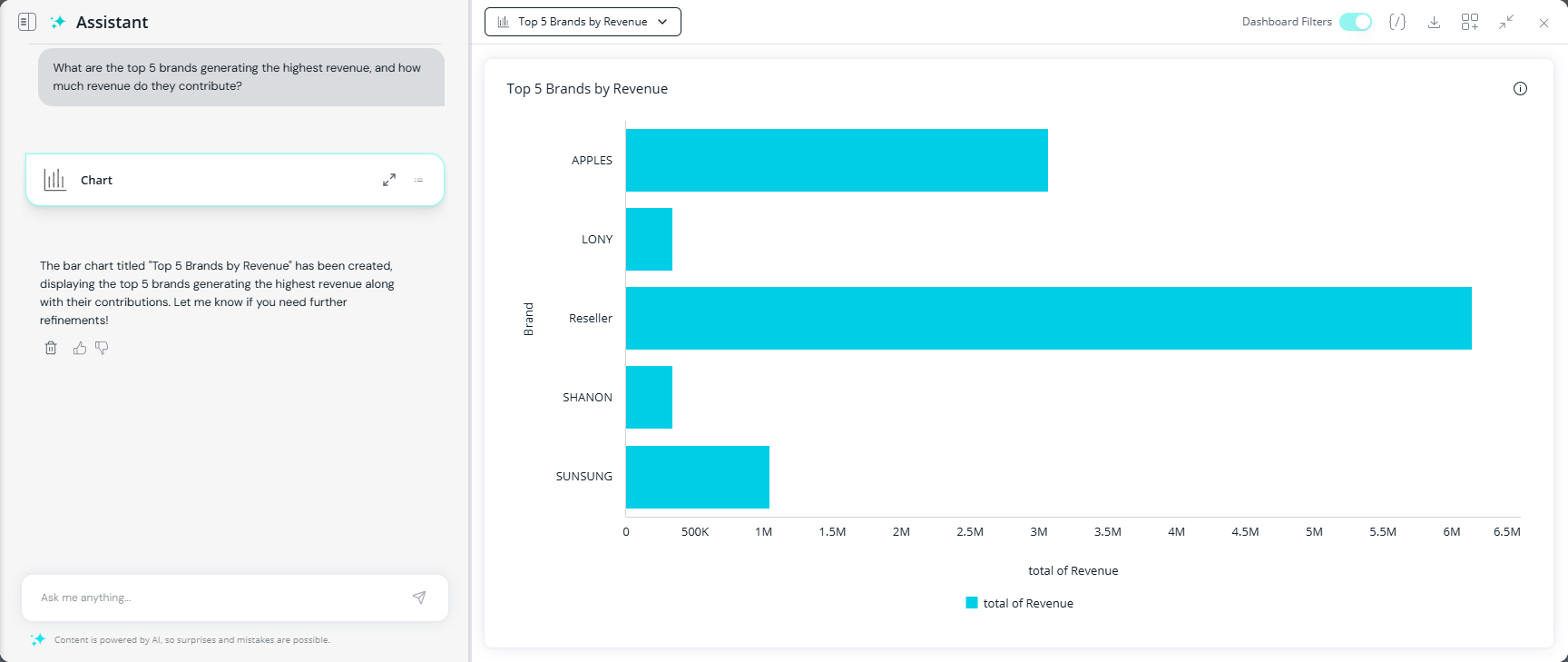Open the Chart card options menu
Screen dimensions: 1568x662
click(418, 180)
